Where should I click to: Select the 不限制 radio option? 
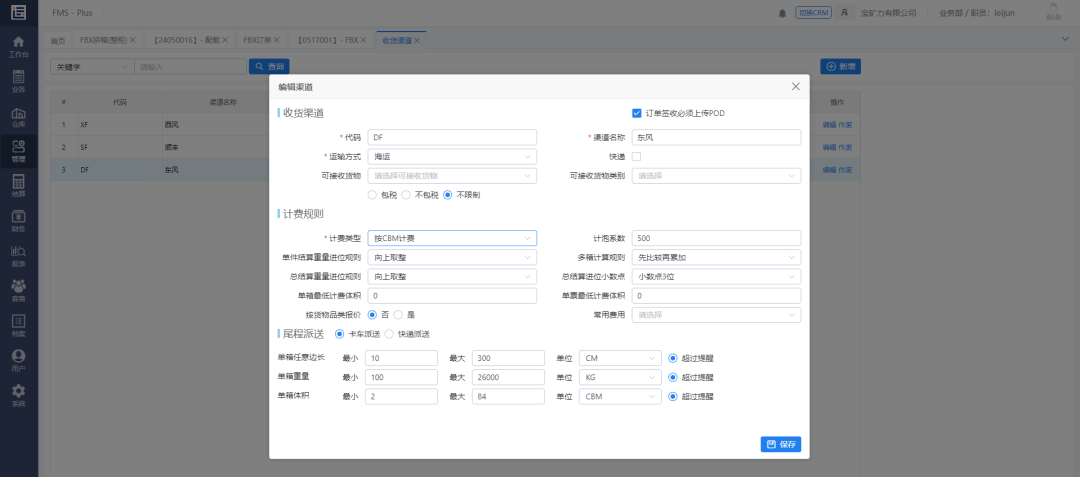tap(448, 195)
